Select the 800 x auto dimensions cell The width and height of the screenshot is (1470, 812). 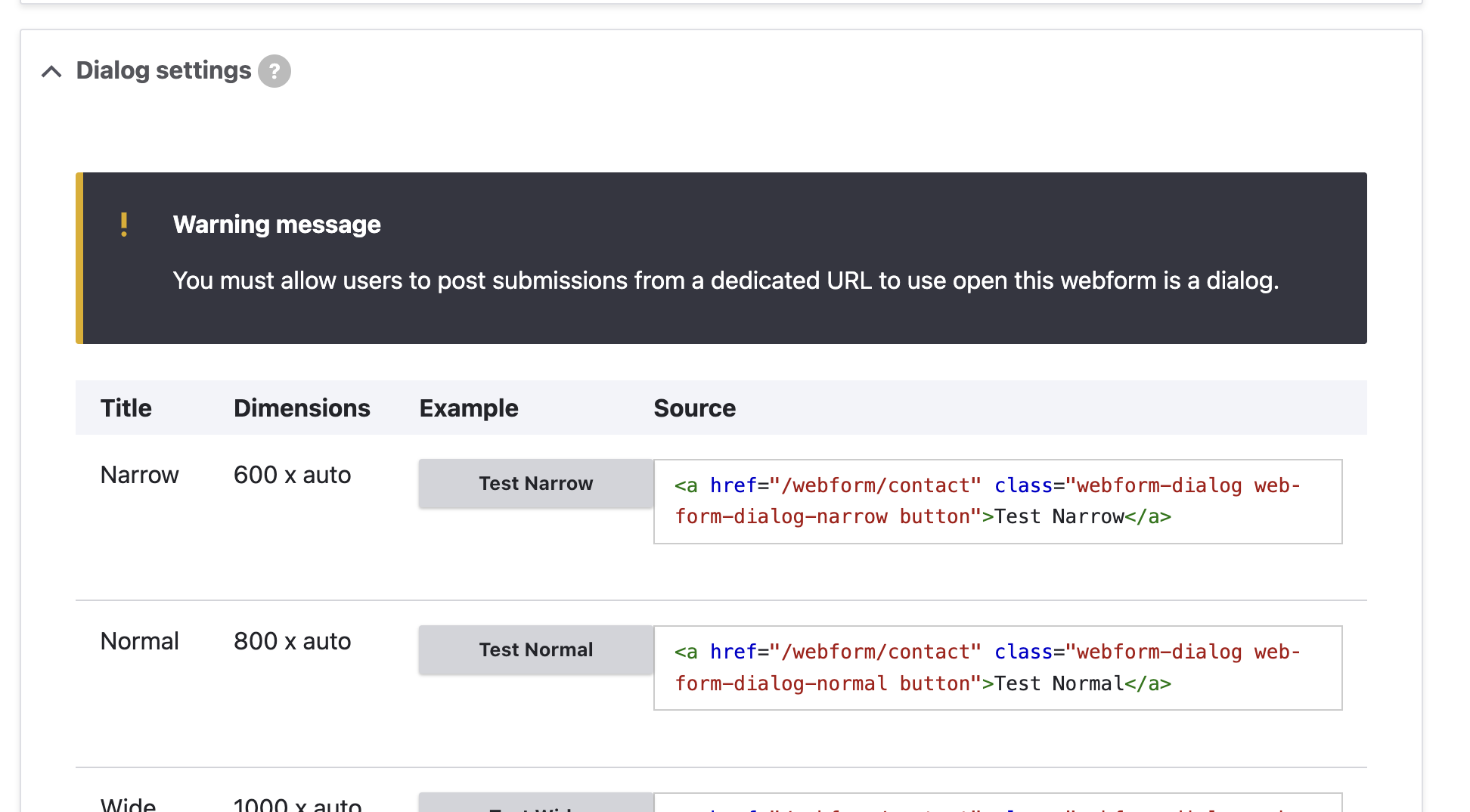(x=293, y=641)
